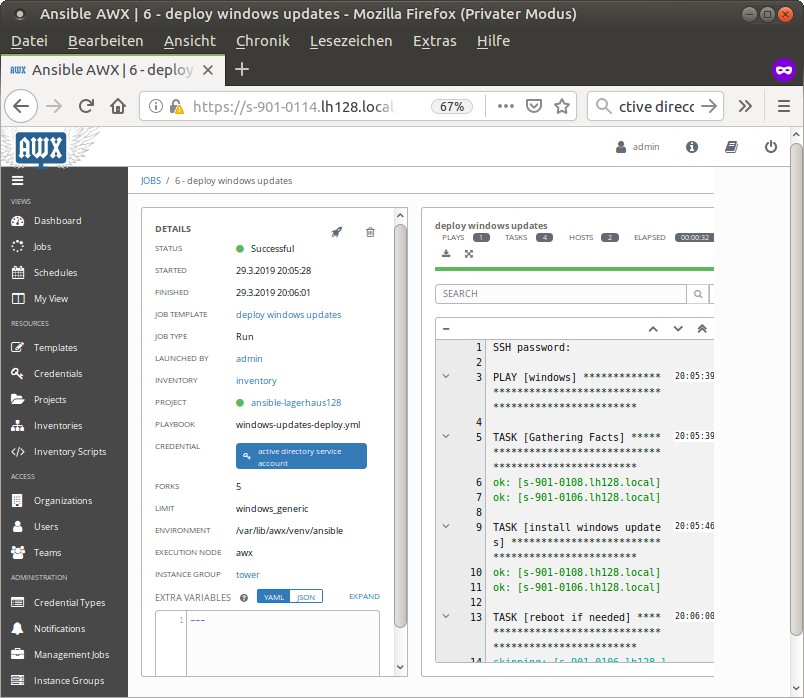Collapse the PLAY [windows] output section
This screenshot has width=804, height=698.
pos(446,376)
